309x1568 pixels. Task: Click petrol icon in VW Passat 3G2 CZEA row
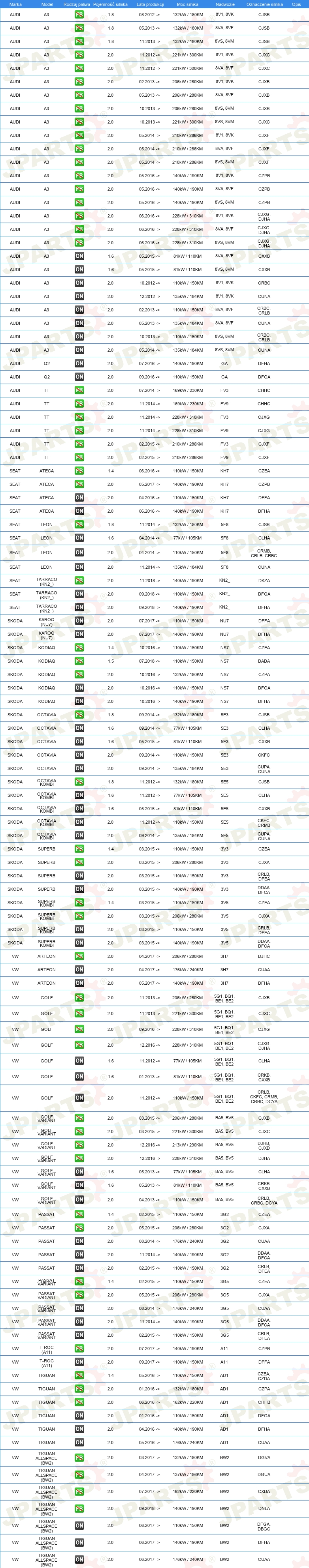(79, 1214)
